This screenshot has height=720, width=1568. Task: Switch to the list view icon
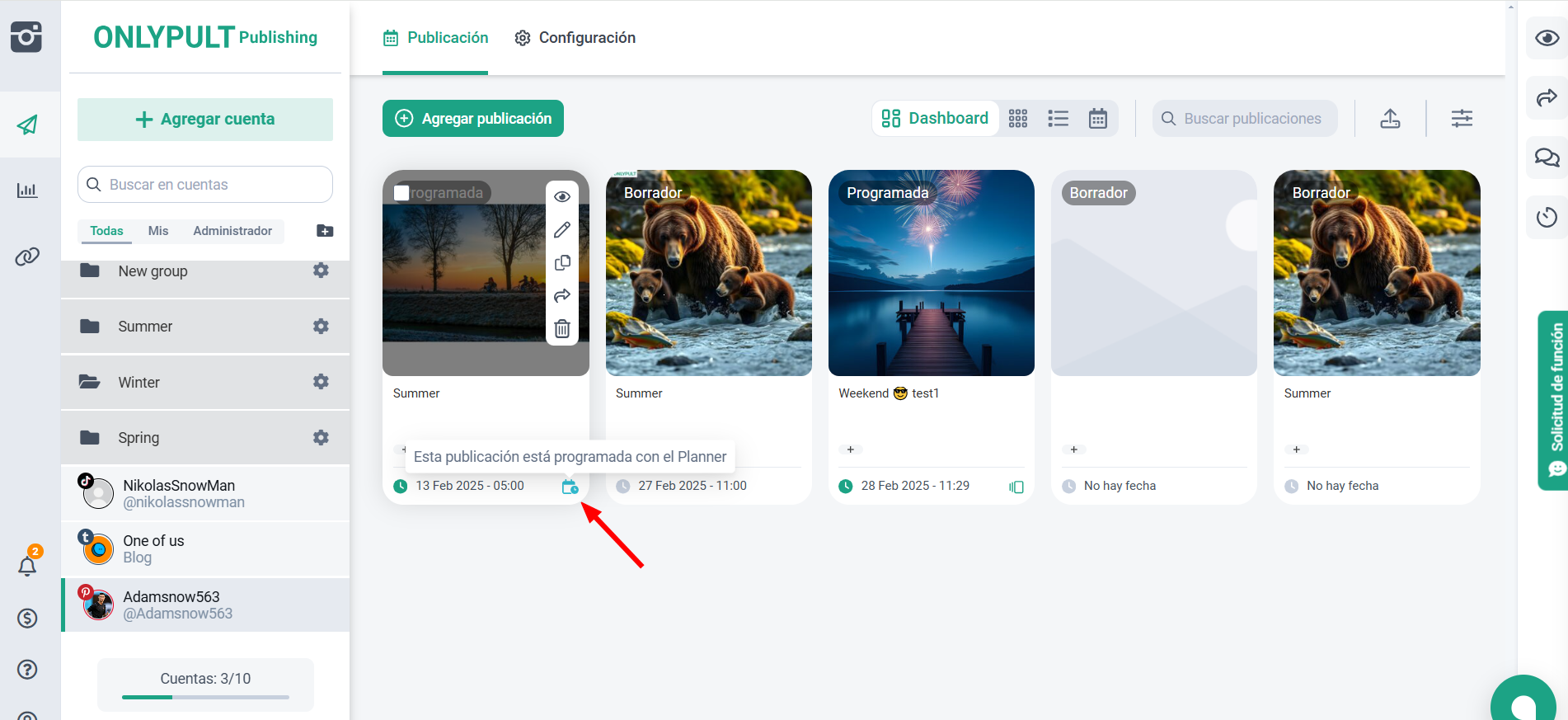pos(1058,119)
